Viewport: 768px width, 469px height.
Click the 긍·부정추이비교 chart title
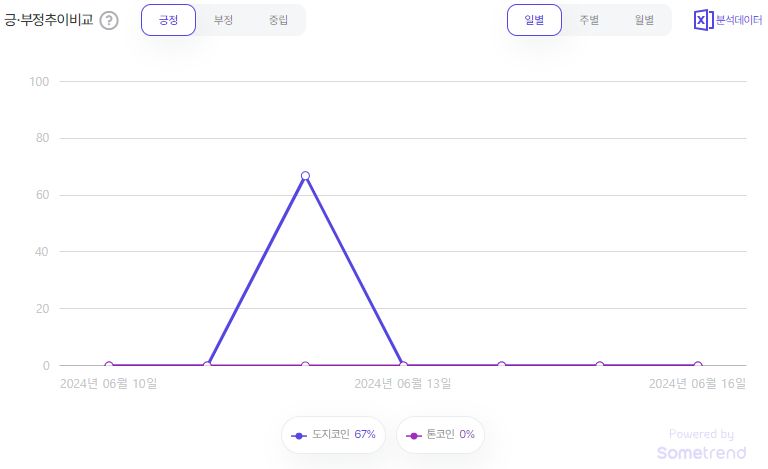coord(48,20)
